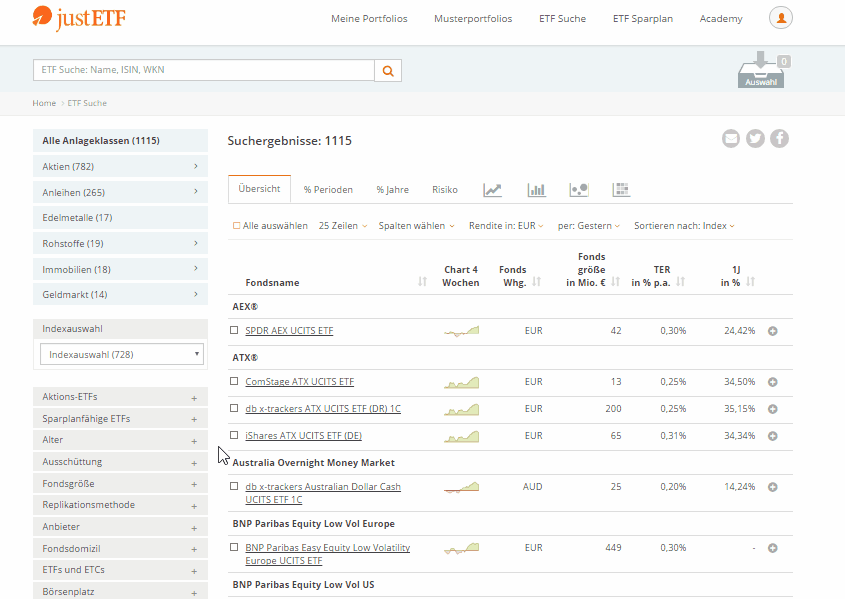The height and width of the screenshot is (599, 845).
Task: Open the 25 Zeilen rows dropdown
Action: coord(342,226)
